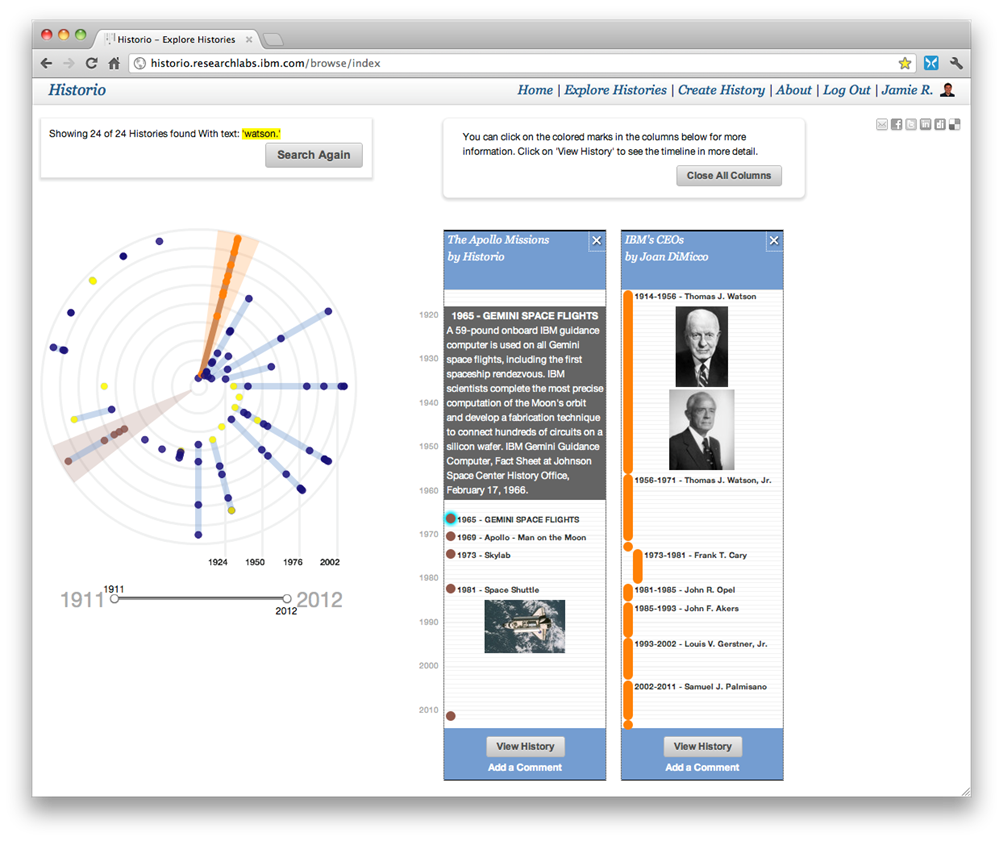Image resolution: width=1003 pixels, height=841 pixels.
Task: Select 1993-2002 Louis V. Gerstner, Jr. entry
Action: [x=700, y=644]
